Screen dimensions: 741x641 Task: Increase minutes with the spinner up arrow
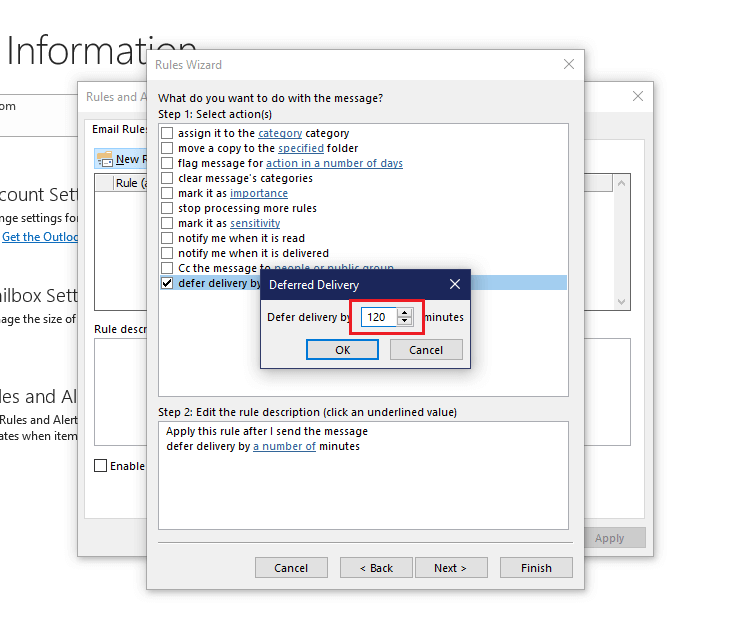click(x=405, y=312)
